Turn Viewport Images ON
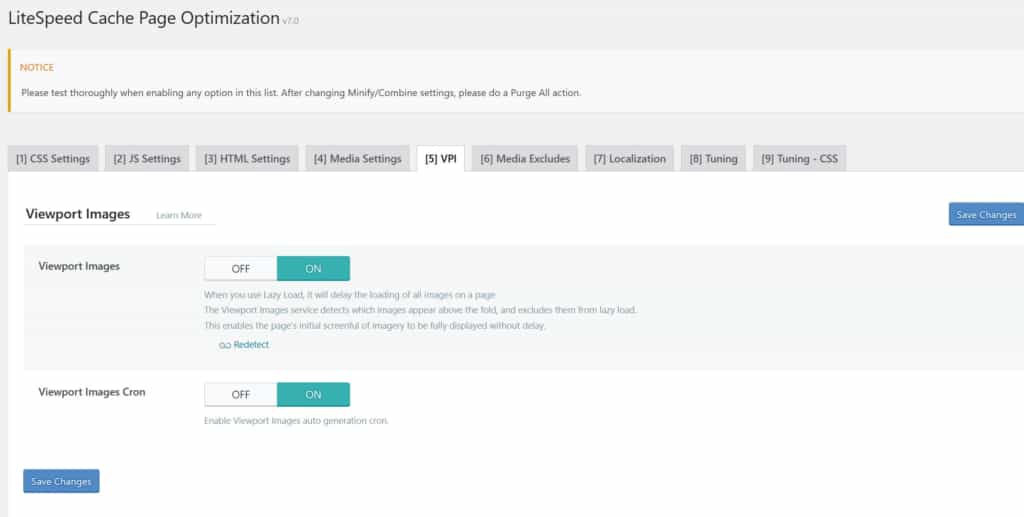The height and width of the screenshot is (517, 1024). point(313,268)
